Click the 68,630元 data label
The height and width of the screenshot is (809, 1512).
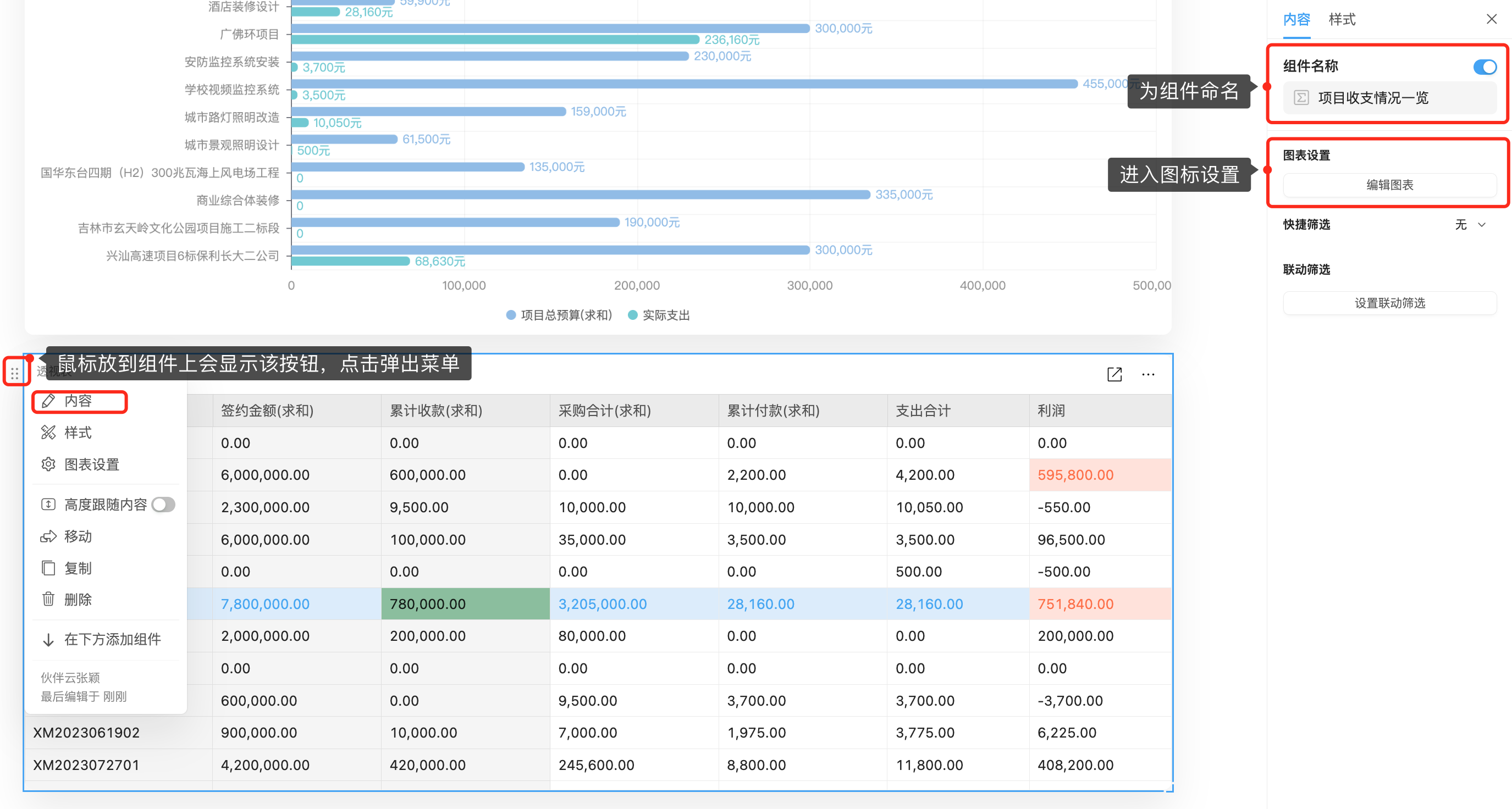click(x=440, y=262)
